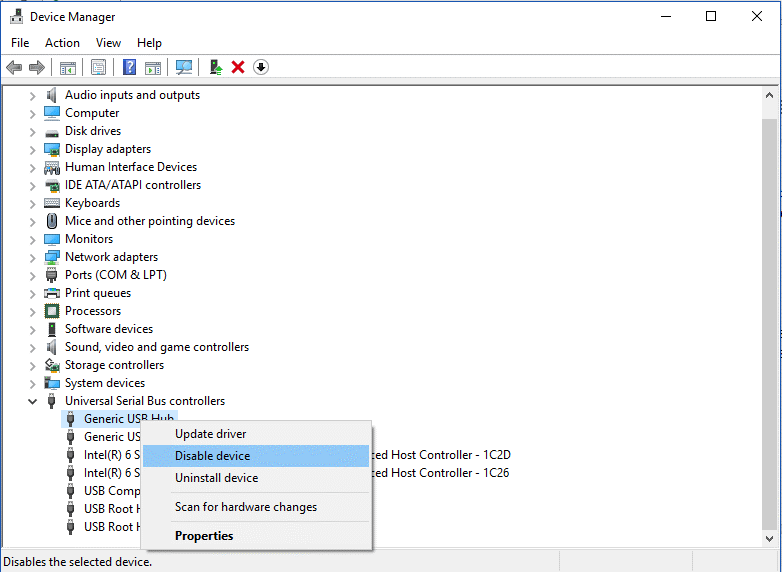This screenshot has height=572, width=782.
Task: Click the Forward arrow toolbar icon
Action: click(37, 67)
